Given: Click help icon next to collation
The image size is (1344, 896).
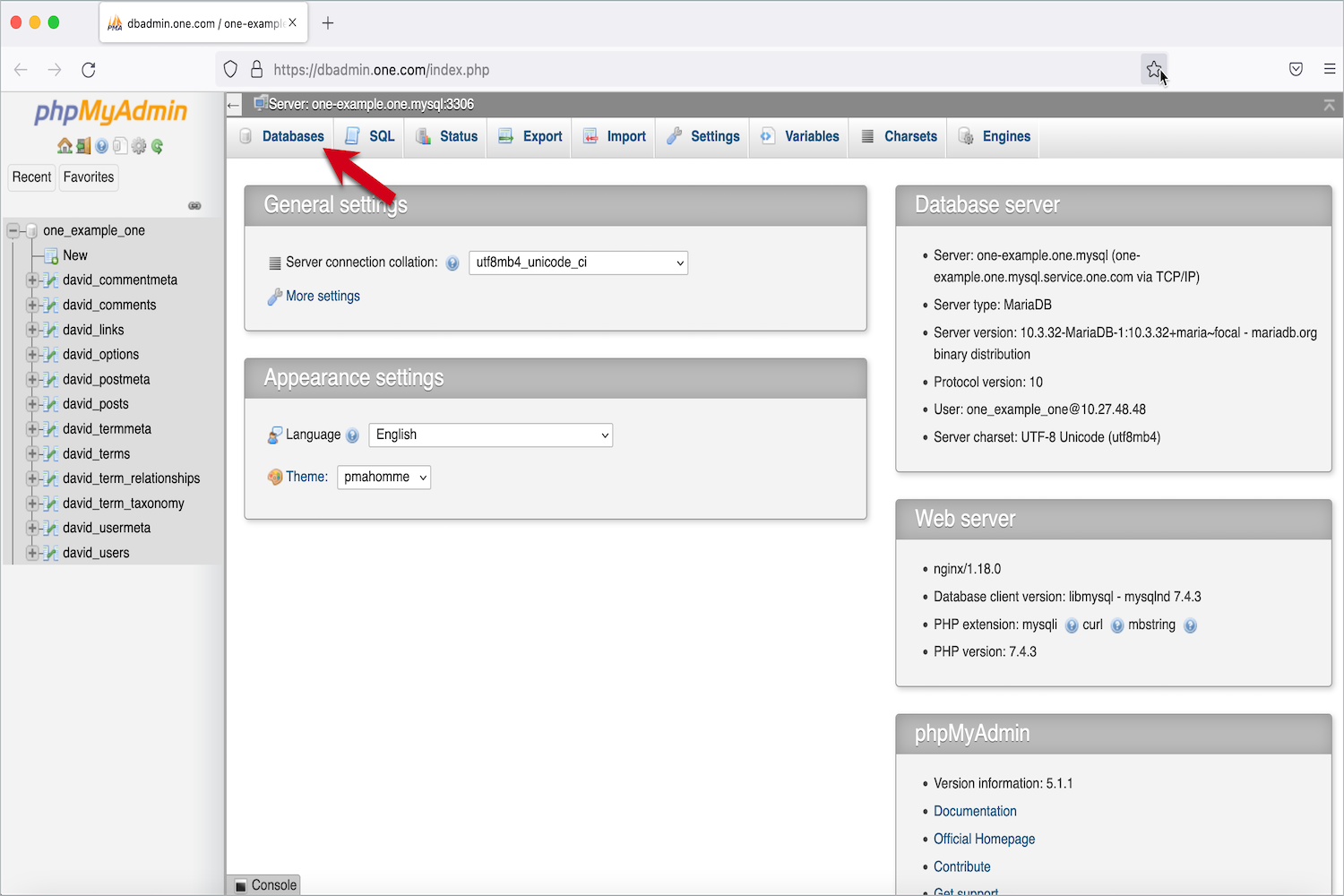Looking at the screenshot, I should 452,263.
